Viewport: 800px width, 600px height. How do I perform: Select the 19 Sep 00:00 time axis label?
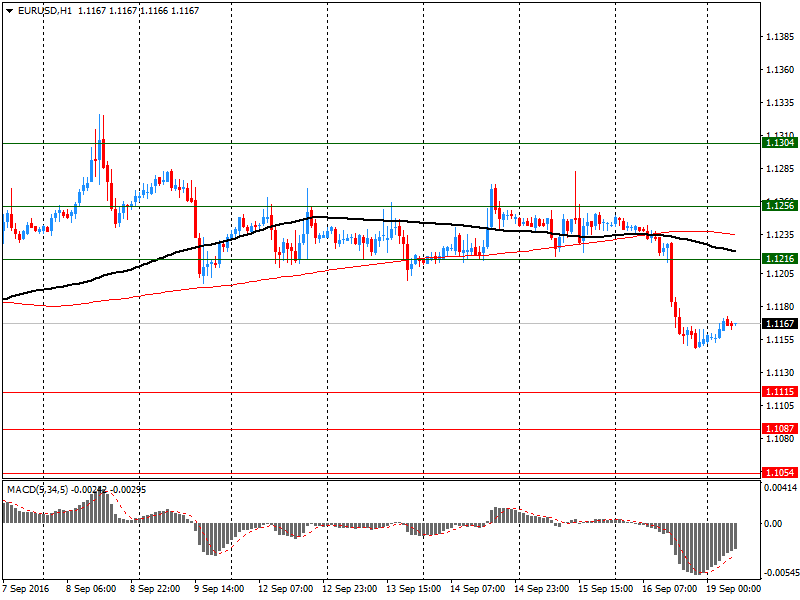pos(733,589)
